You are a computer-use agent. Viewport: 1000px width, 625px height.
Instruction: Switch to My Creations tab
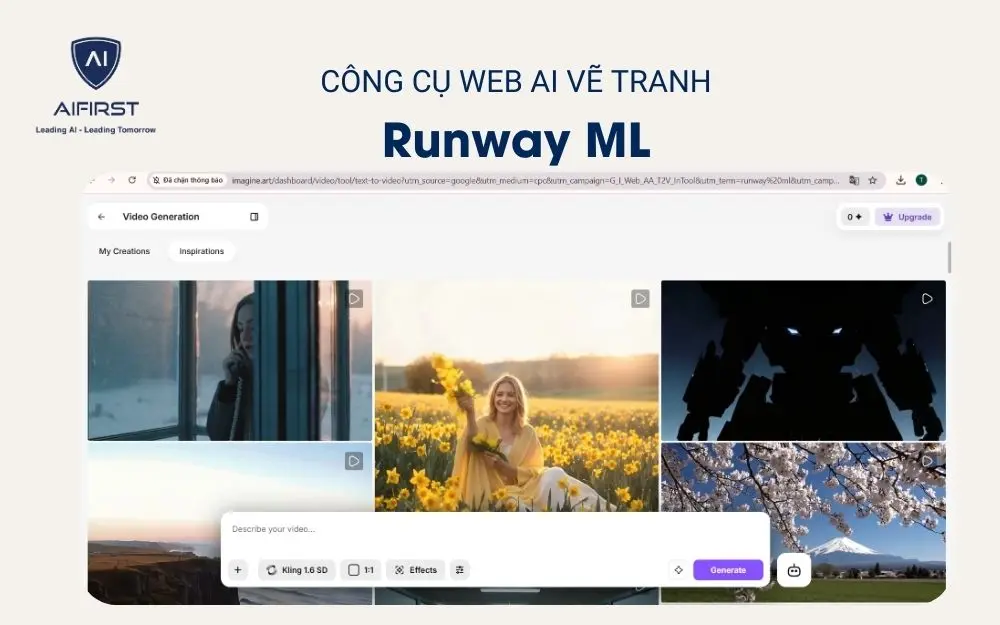point(124,252)
